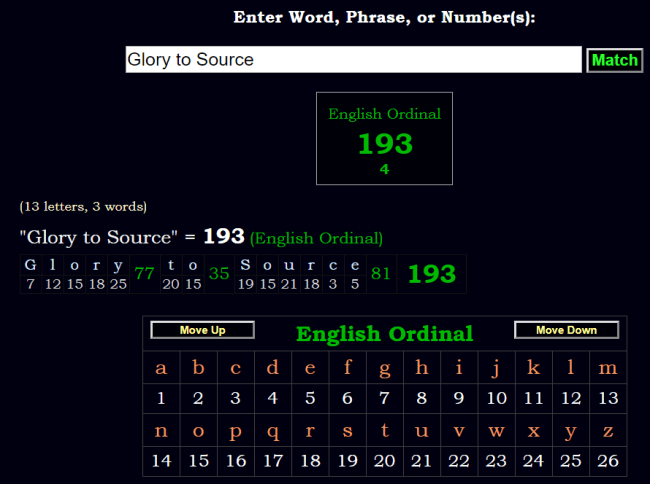Click letter 's' in cipher table
The height and width of the screenshot is (484, 650).
point(347,430)
